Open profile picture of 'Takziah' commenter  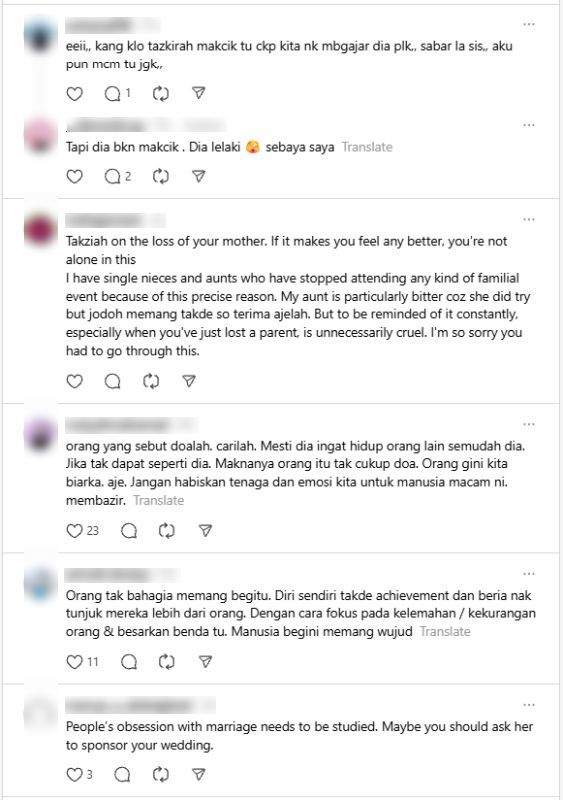(40, 230)
